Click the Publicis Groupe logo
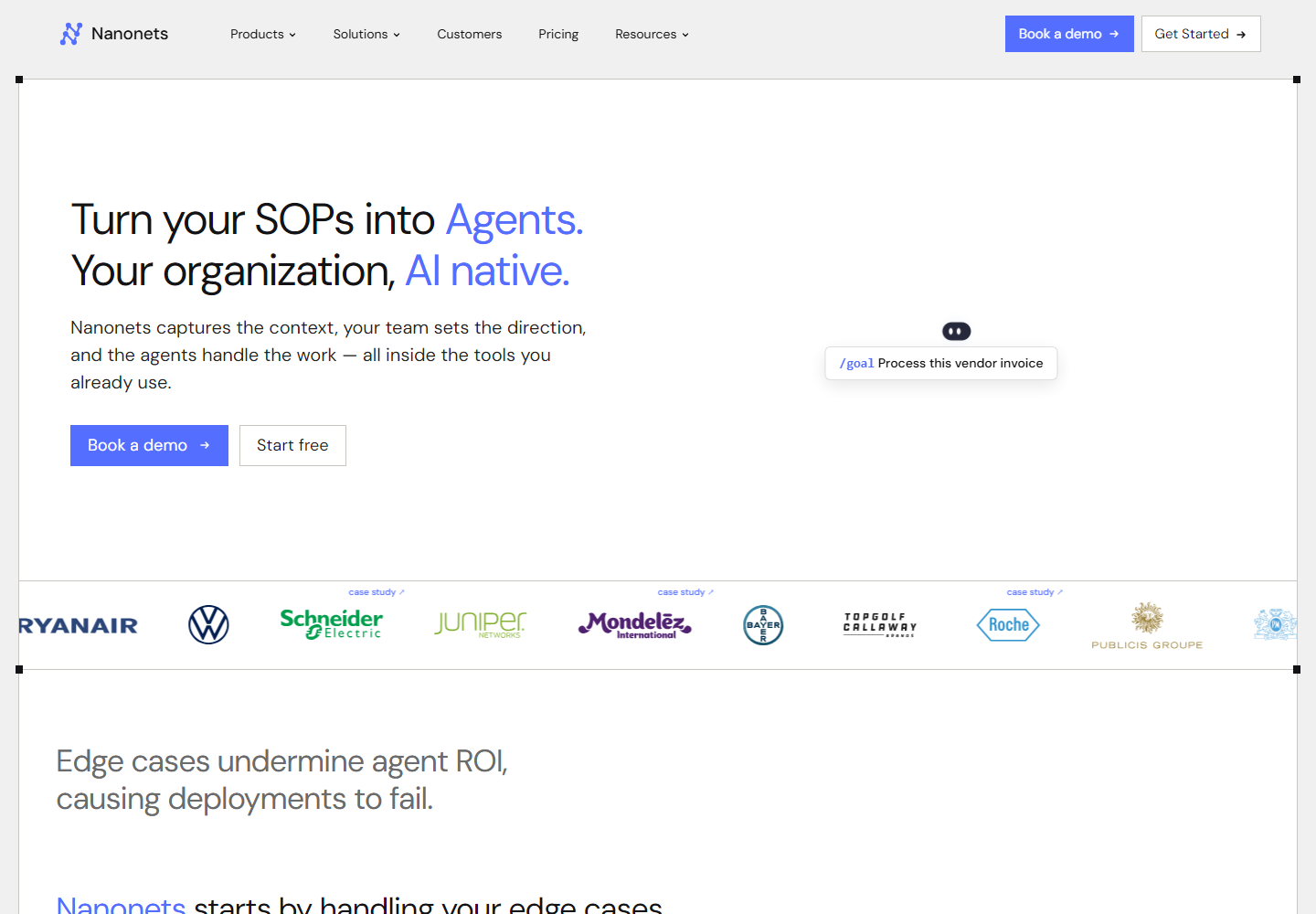 1147,626
